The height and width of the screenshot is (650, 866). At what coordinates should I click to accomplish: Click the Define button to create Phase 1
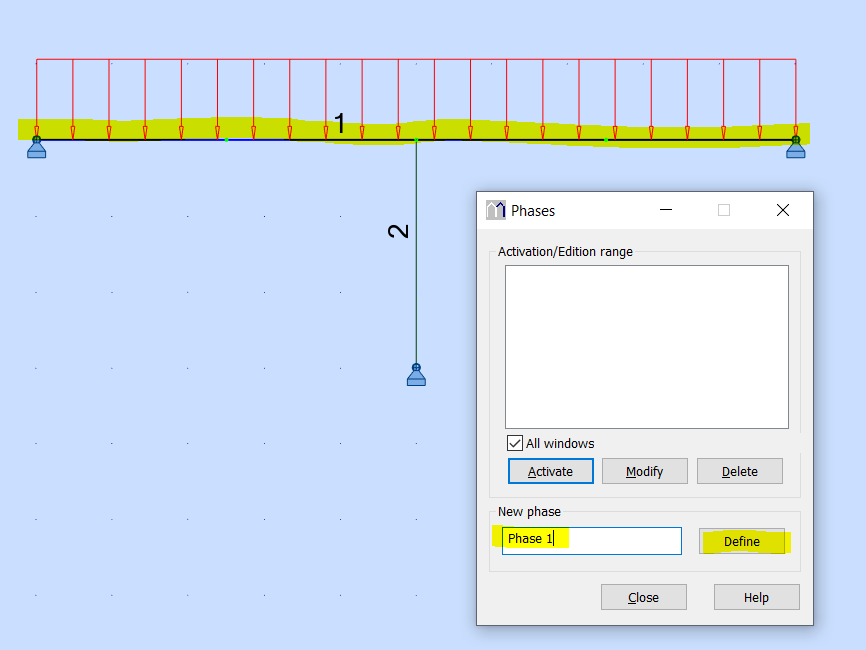[741, 541]
